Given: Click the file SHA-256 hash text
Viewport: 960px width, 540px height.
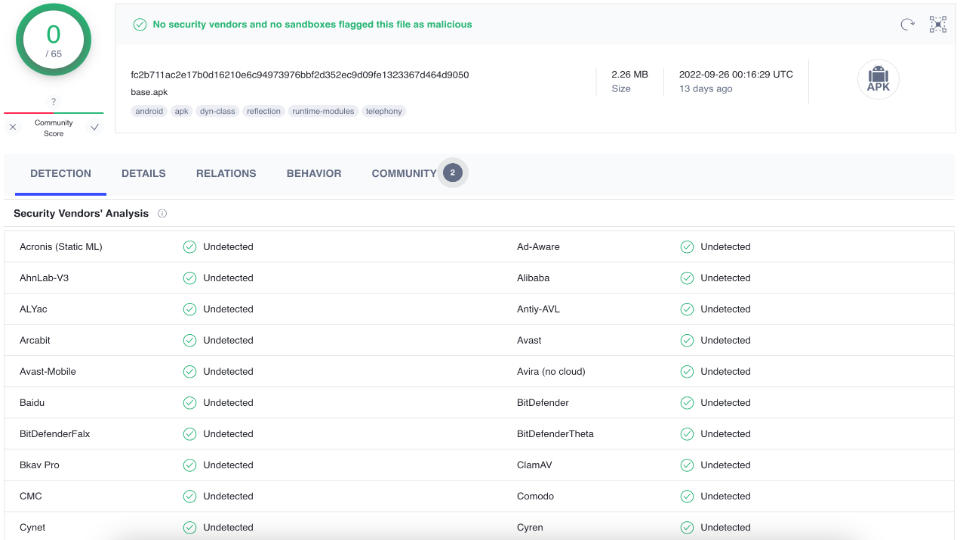Looking at the screenshot, I should (x=299, y=75).
